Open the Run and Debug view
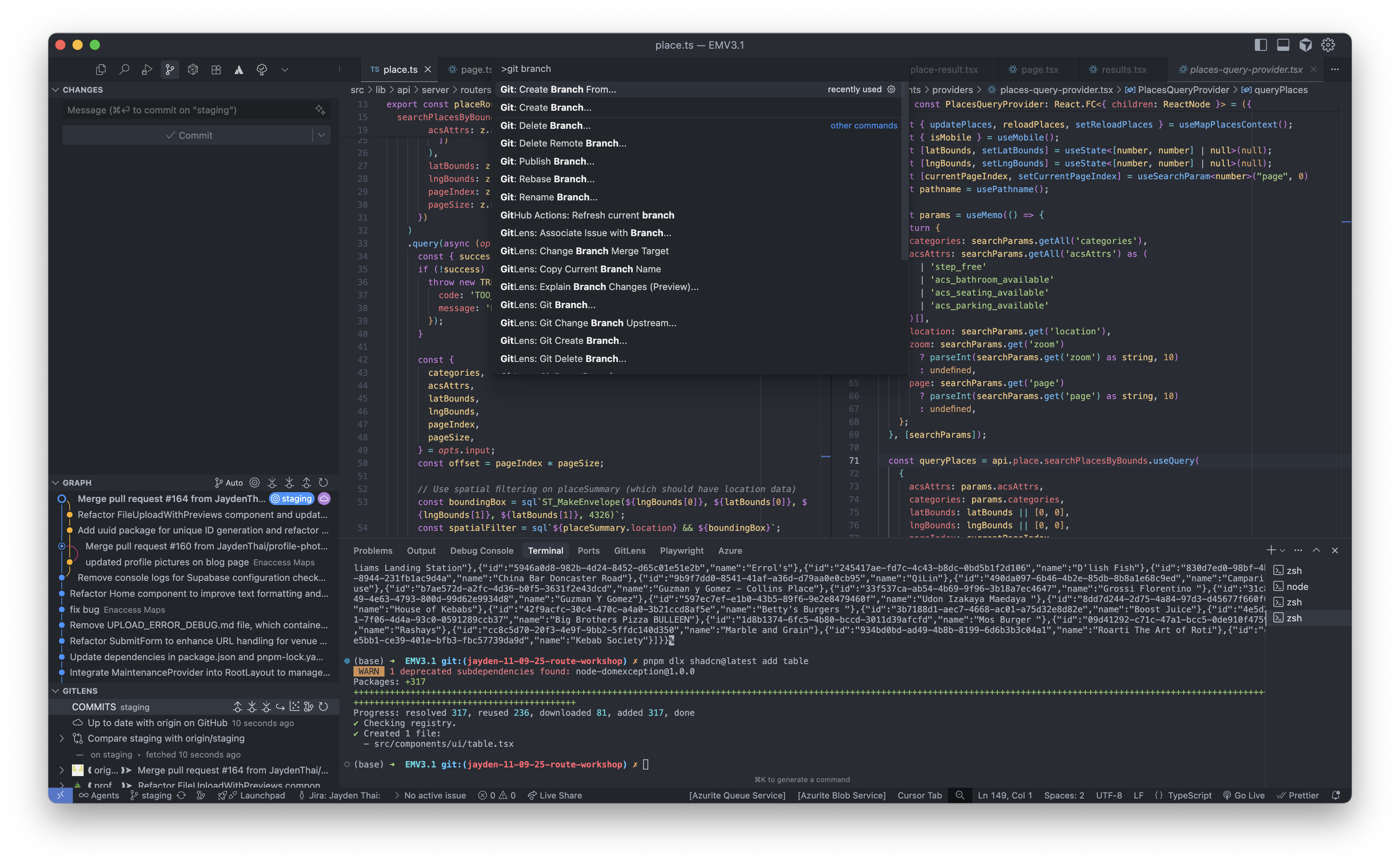This screenshot has height=867, width=1400. pyautogui.click(x=147, y=69)
